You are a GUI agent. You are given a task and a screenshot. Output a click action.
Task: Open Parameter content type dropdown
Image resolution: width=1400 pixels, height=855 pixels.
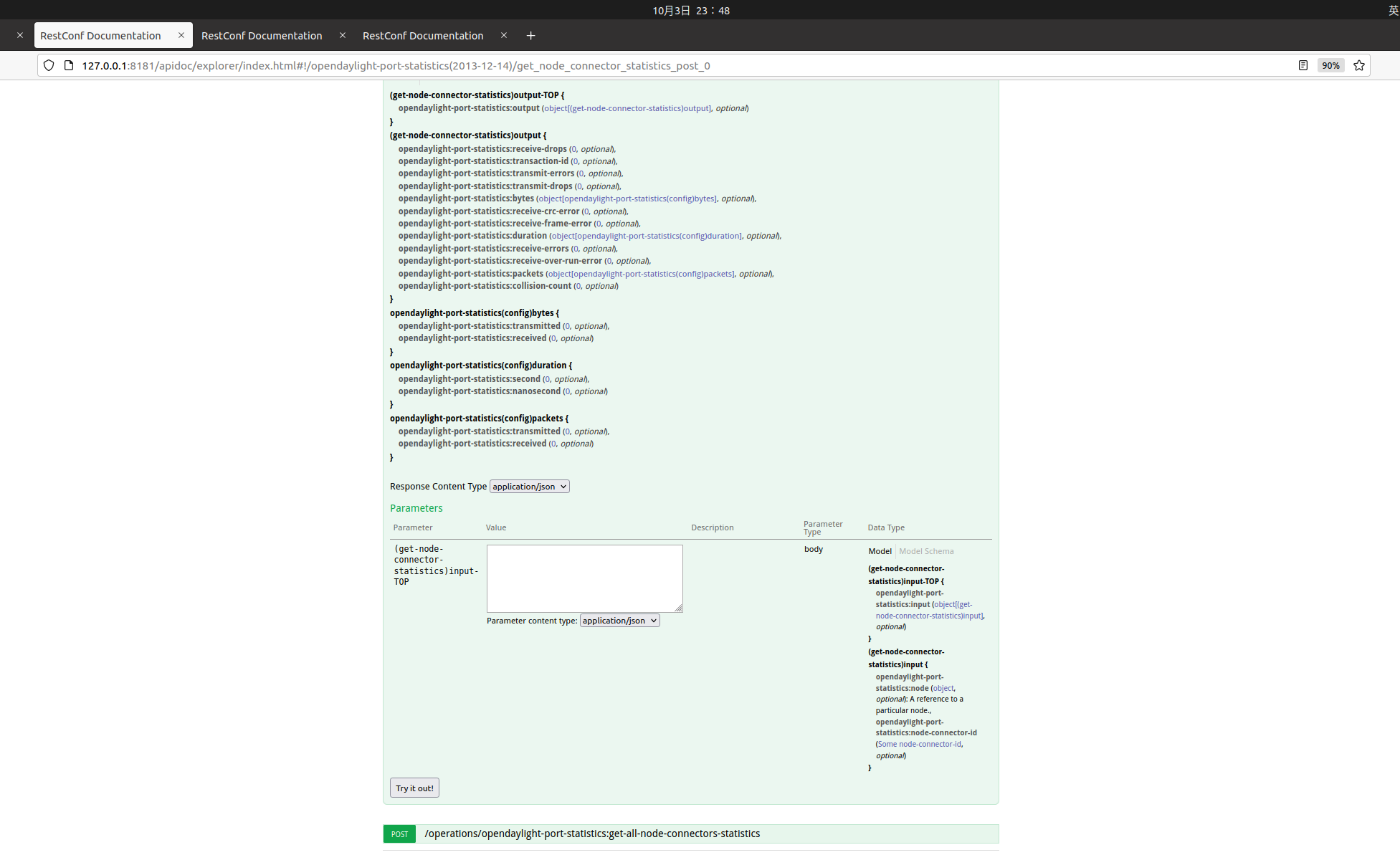pyautogui.click(x=619, y=621)
